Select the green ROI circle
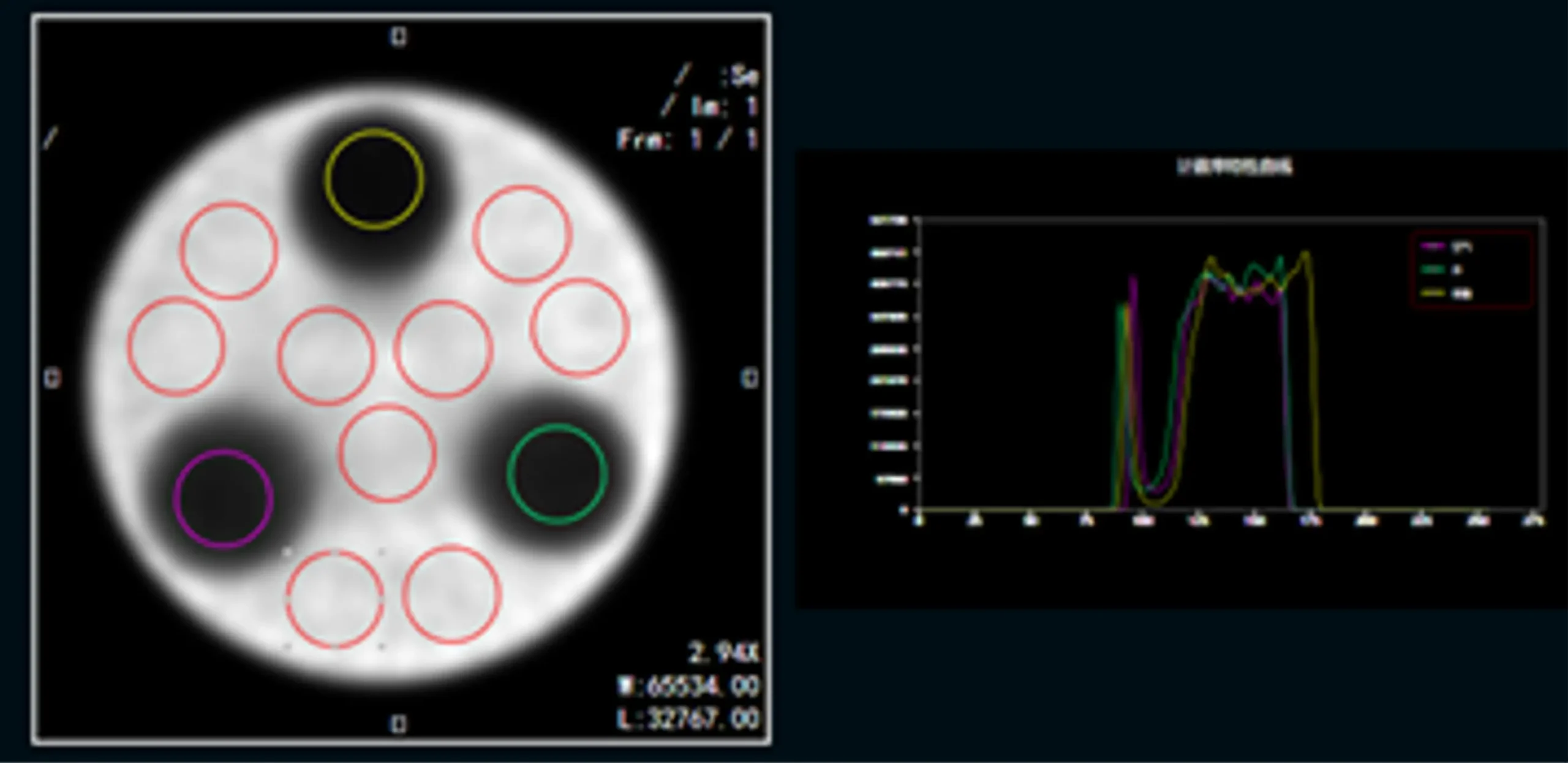Screen dimensions: 1568x763 557,473
